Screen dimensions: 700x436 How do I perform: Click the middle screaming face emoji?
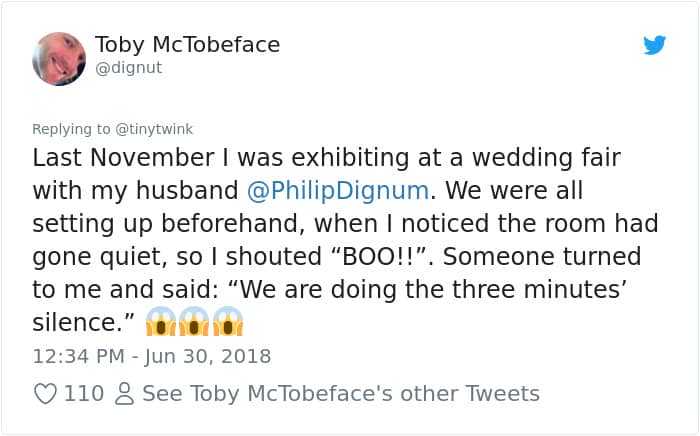[x=195, y=322]
